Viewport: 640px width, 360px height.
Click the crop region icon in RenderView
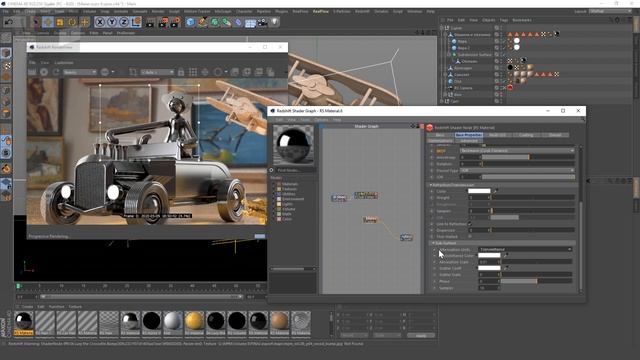pos(133,72)
